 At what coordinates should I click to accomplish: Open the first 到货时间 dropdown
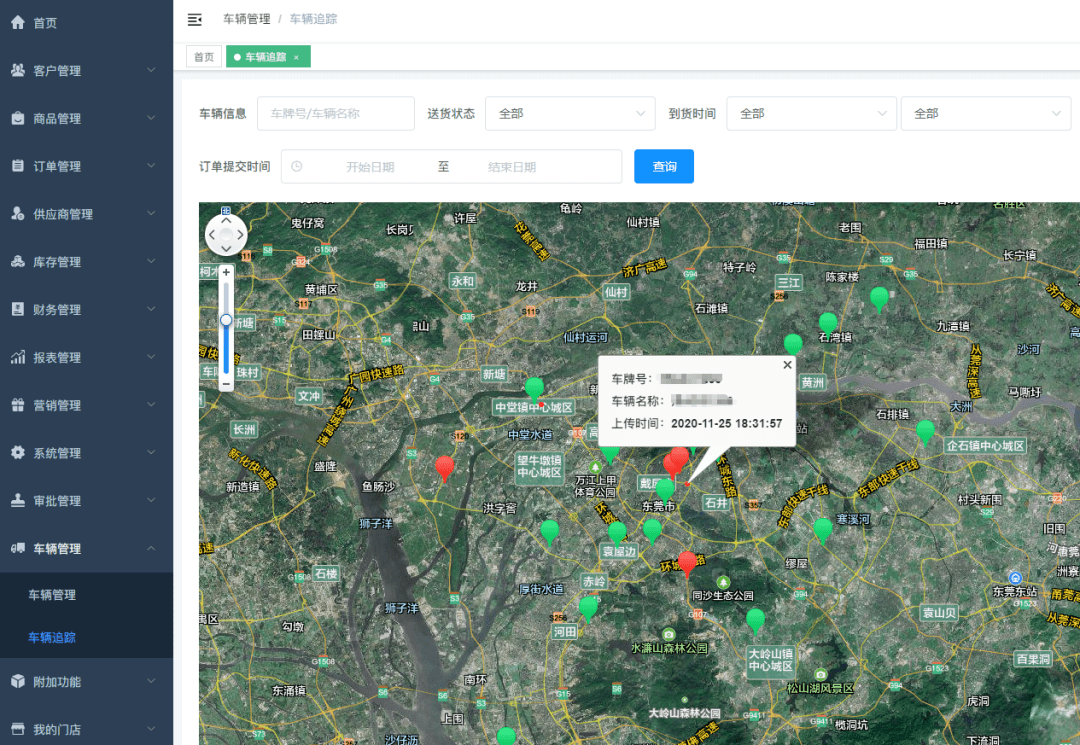[810, 114]
